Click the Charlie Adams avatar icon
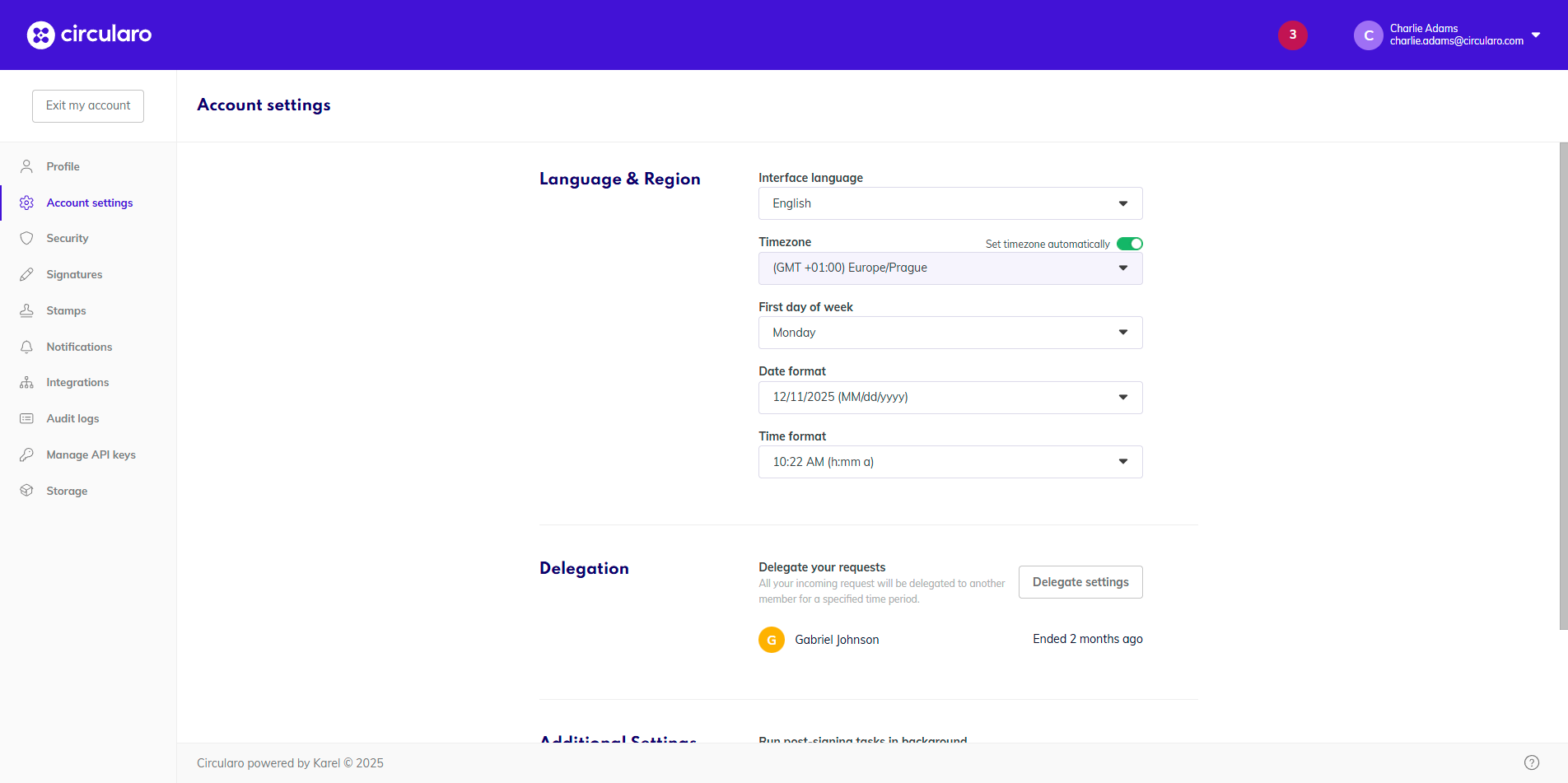 tap(1368, 35)
